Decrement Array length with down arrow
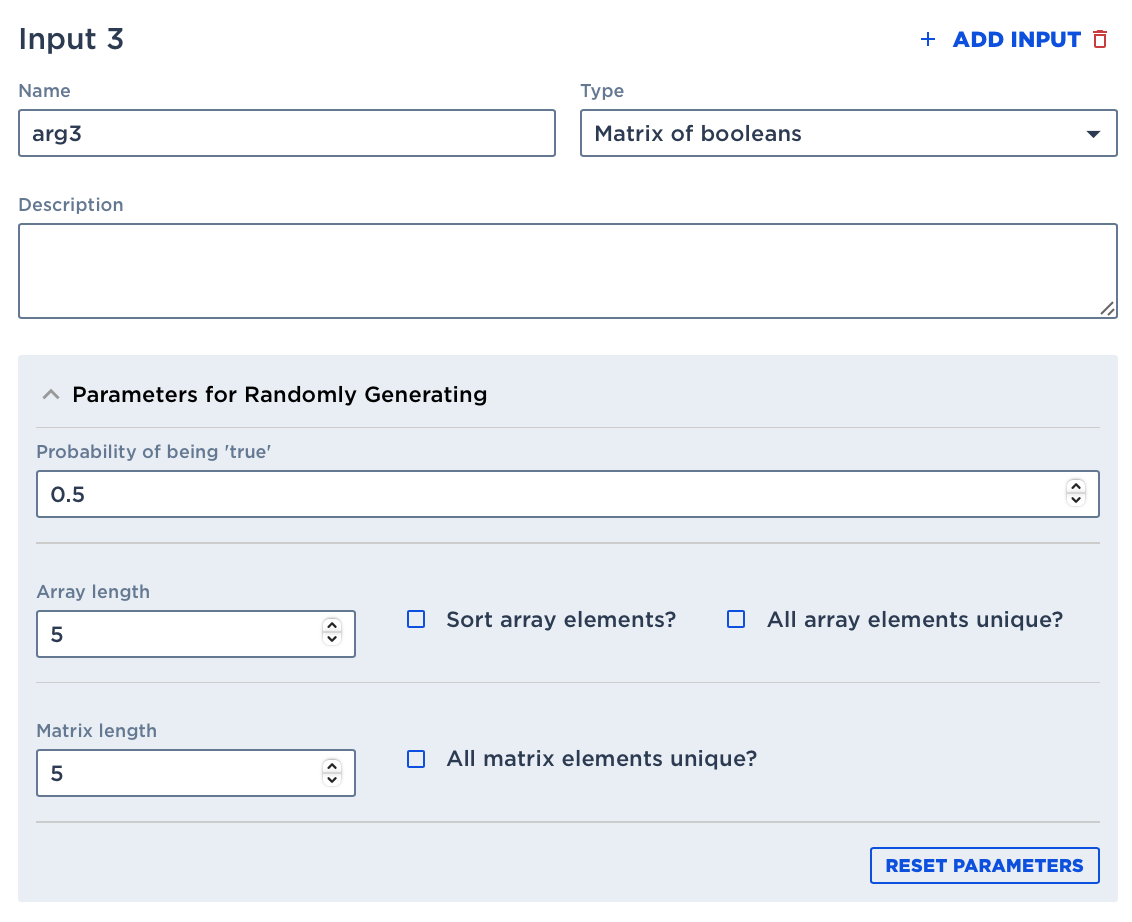The image size is (1132, 922). (x=332, y=640)
